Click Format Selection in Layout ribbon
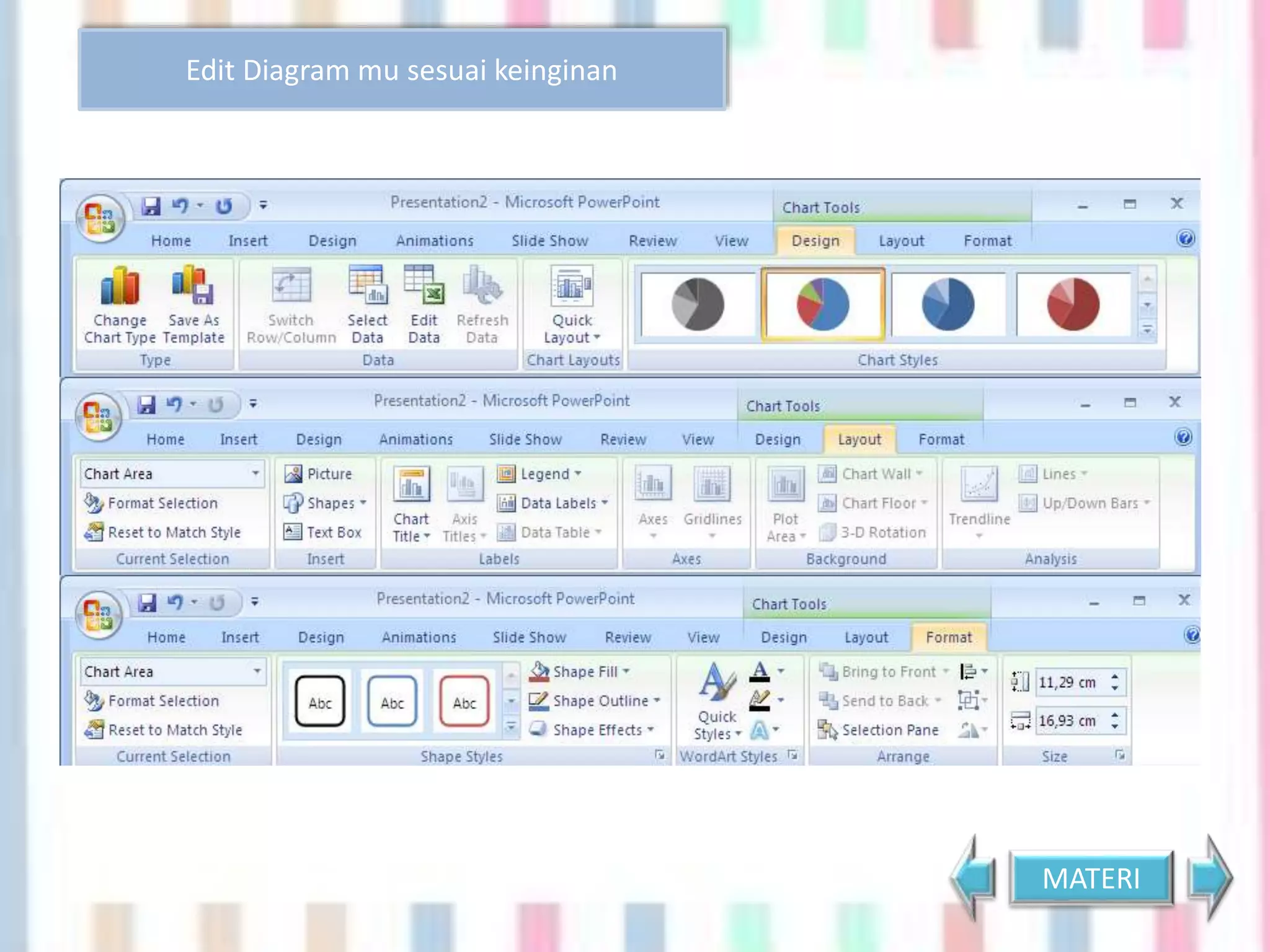The width and height of the screenshot is (1270, 952). 151,503
